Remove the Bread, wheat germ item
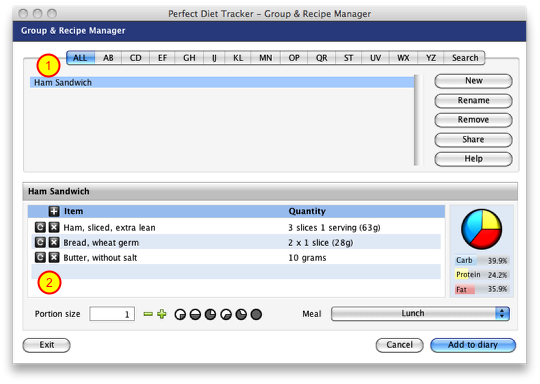Screen dimensions: 540x384 pyautogui.click(x=54, y=242)
